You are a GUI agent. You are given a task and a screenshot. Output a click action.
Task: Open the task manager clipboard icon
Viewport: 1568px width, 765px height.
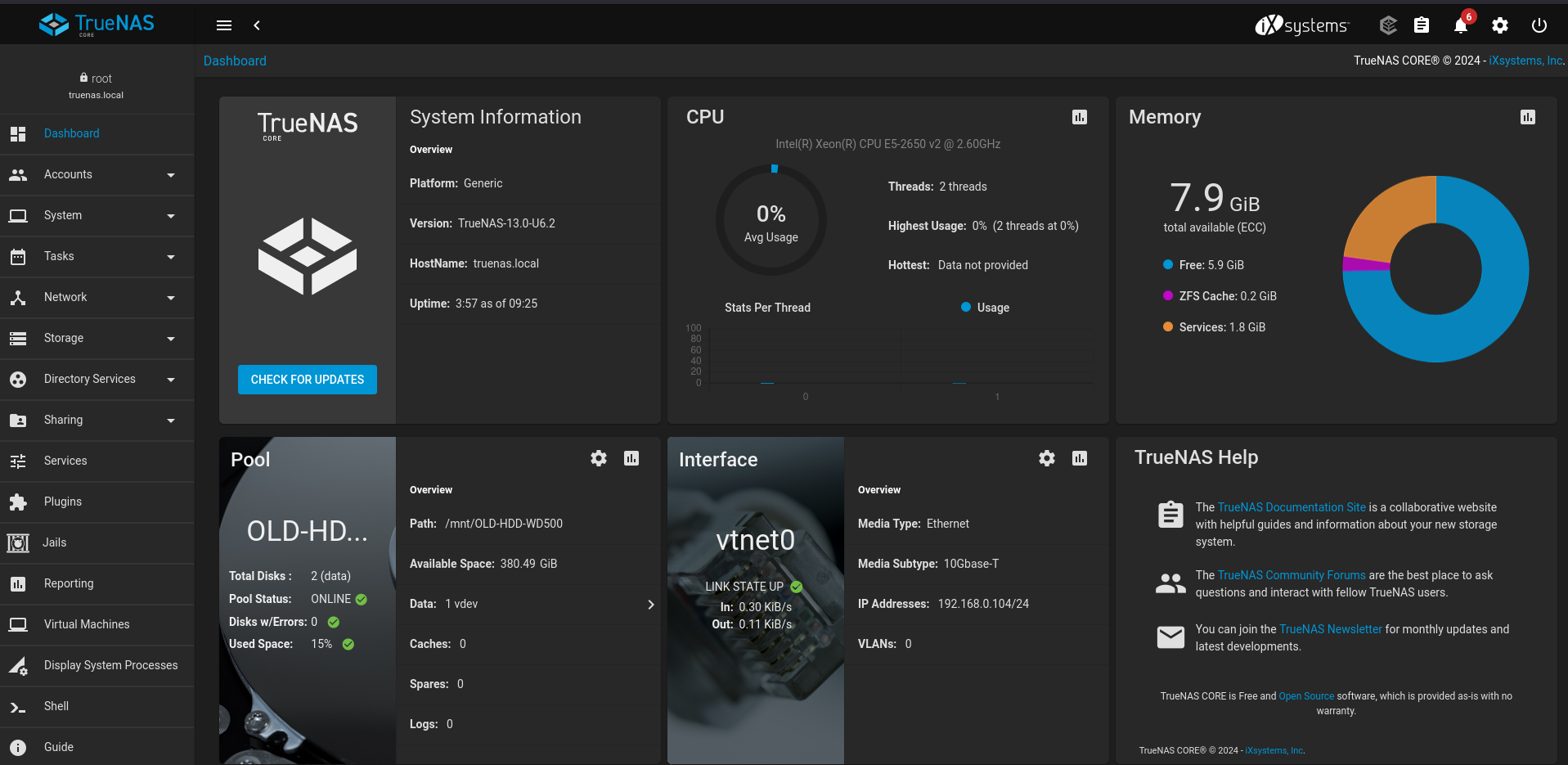click(x=1422, y=25)
